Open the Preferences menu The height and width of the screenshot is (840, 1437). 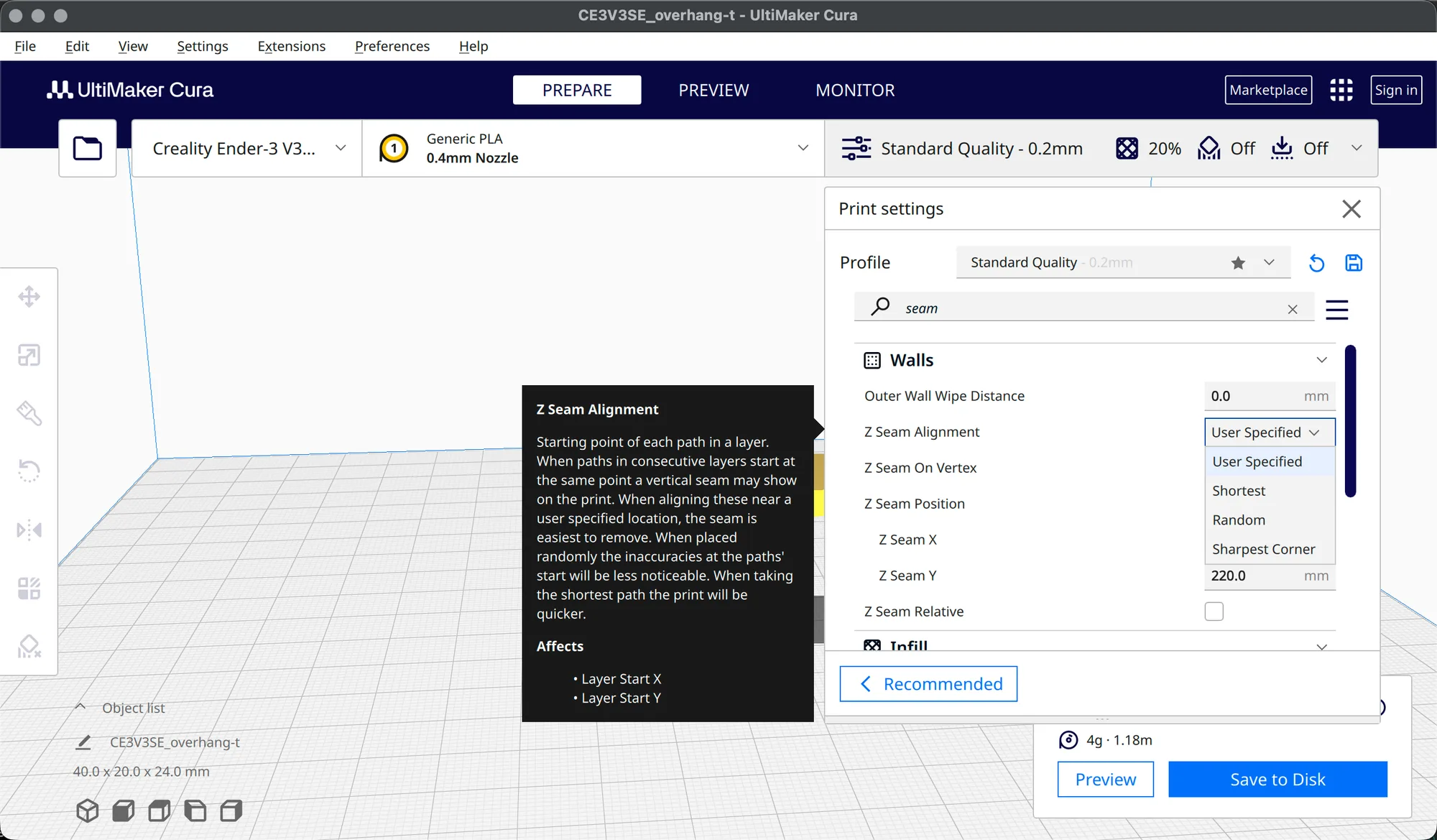(392, 46)
